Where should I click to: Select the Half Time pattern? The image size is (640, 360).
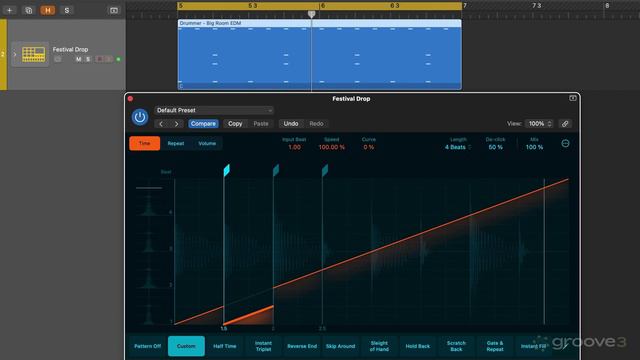(224, 346)
